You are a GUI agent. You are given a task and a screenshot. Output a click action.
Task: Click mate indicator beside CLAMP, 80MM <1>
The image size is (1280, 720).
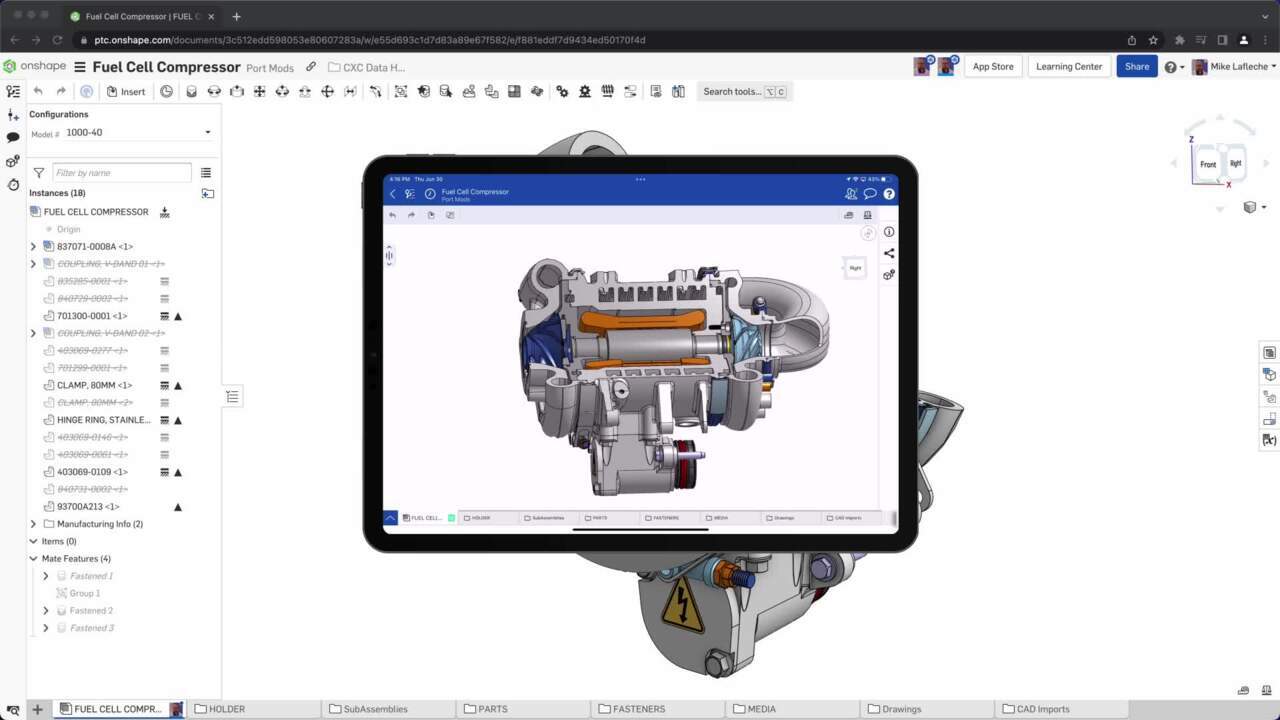(x=165, y=385)
